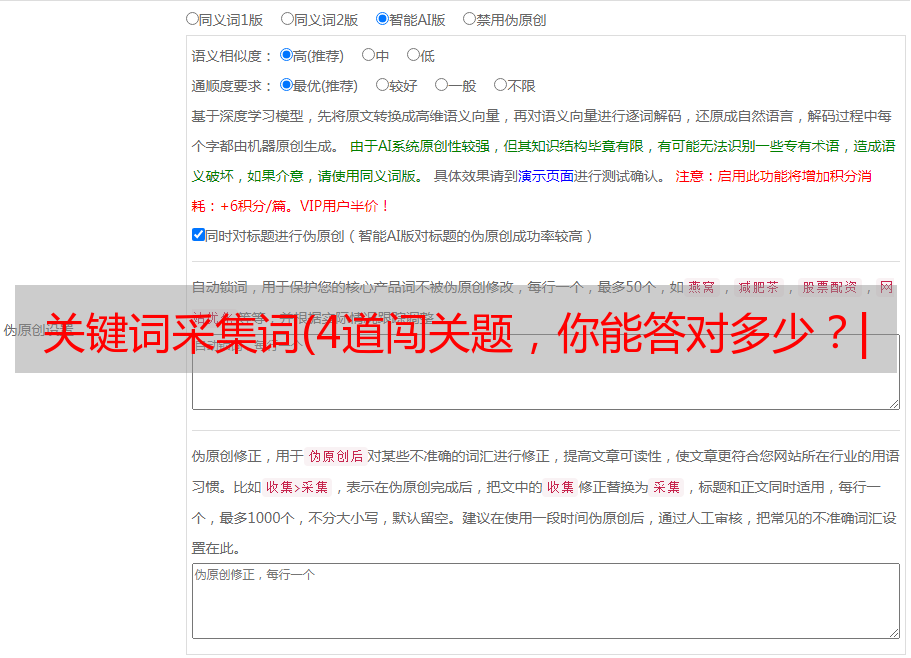
Task: Open the 演示页面 link
Action: tap(545, 176)
